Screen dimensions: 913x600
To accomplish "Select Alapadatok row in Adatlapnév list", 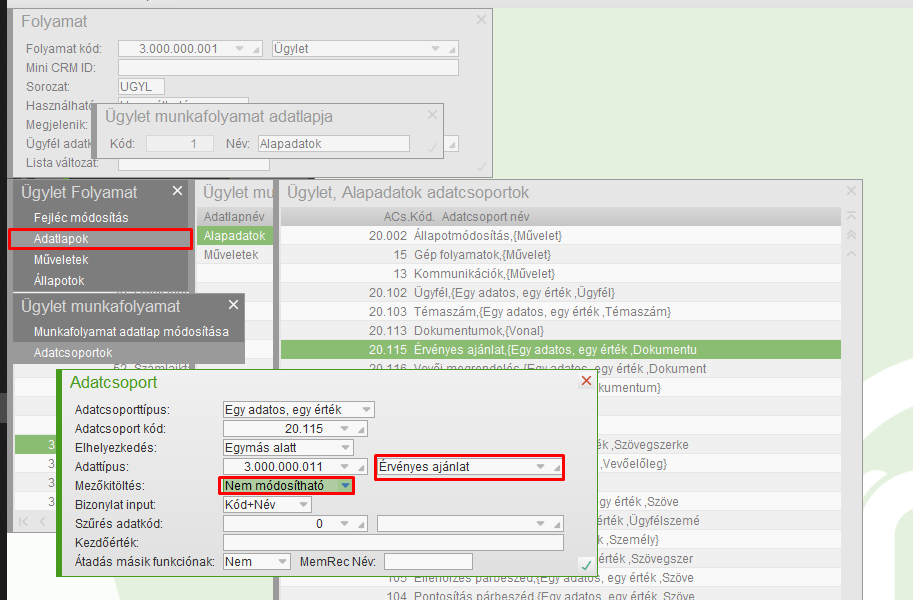I will tap(235, 235).
